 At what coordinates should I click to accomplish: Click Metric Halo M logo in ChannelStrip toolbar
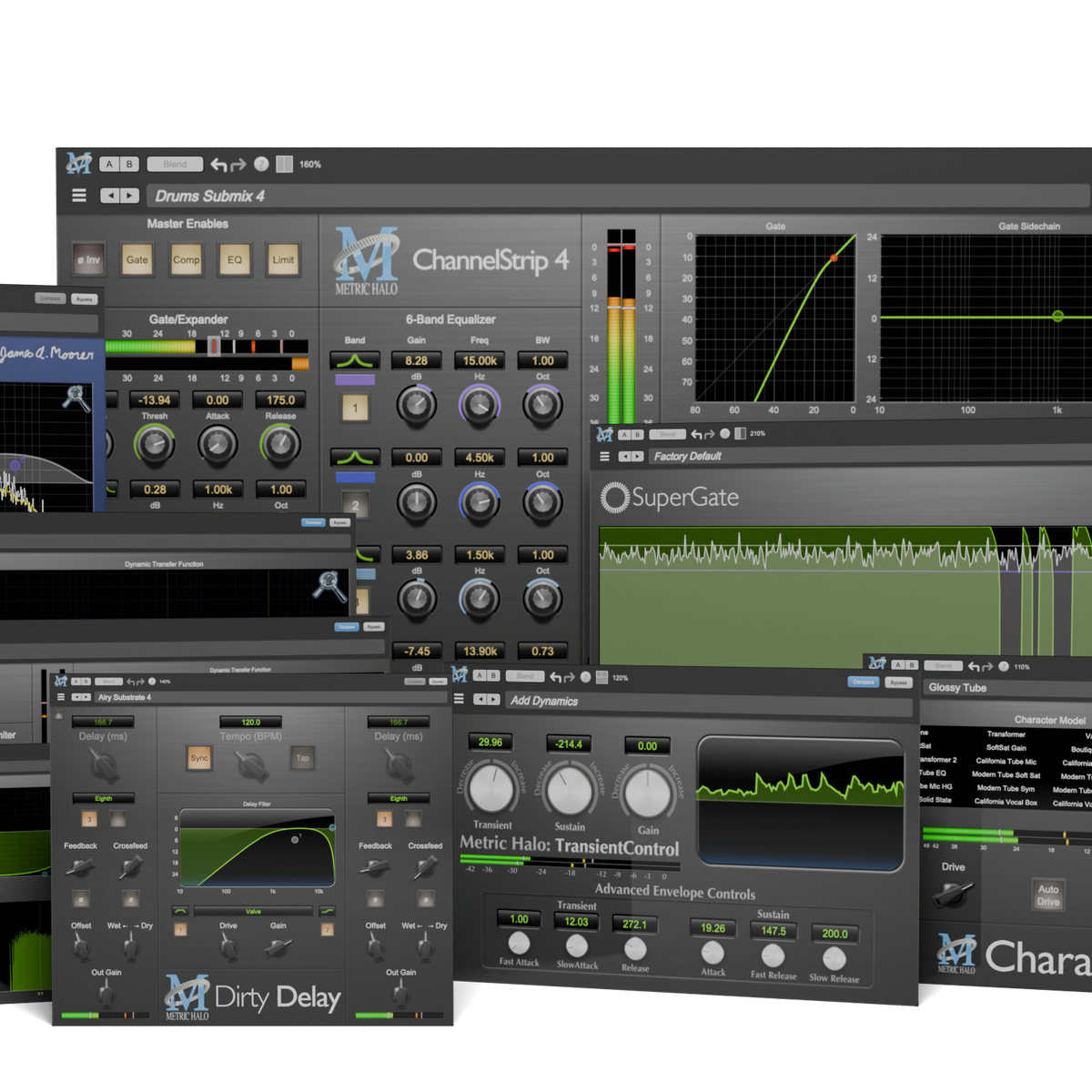coord(79,164)
